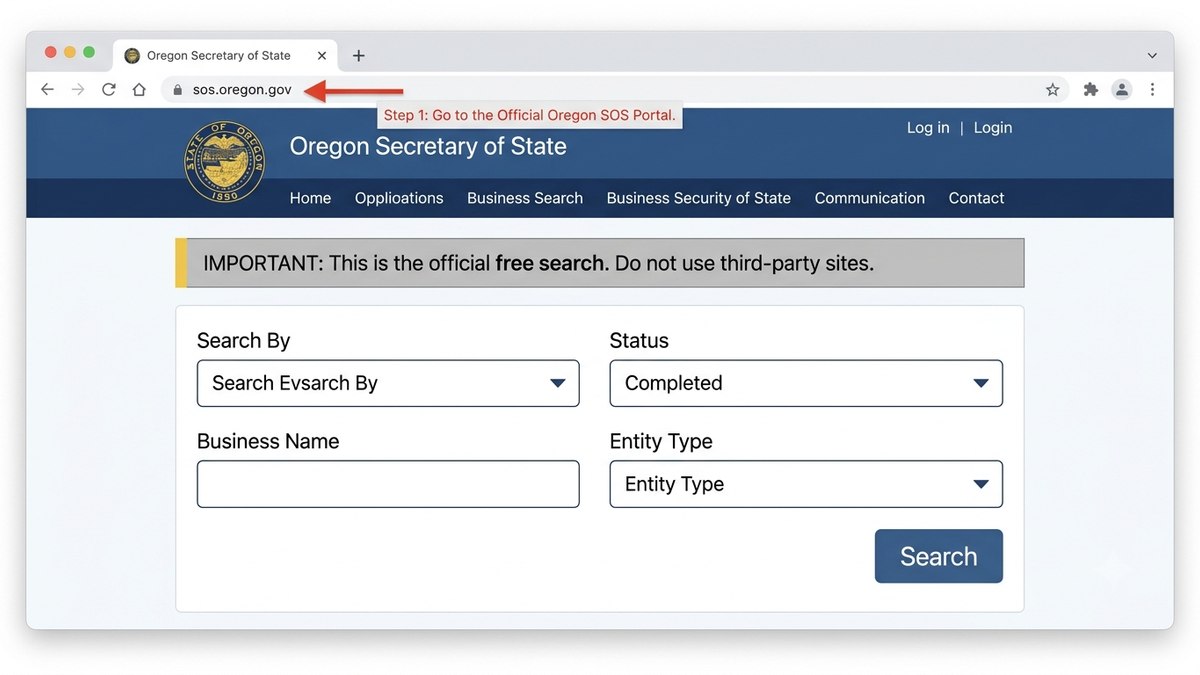This screenshot has width=1200, height=675.
Task: Click the red macOS close window button
Action: (x=51, y=52)
